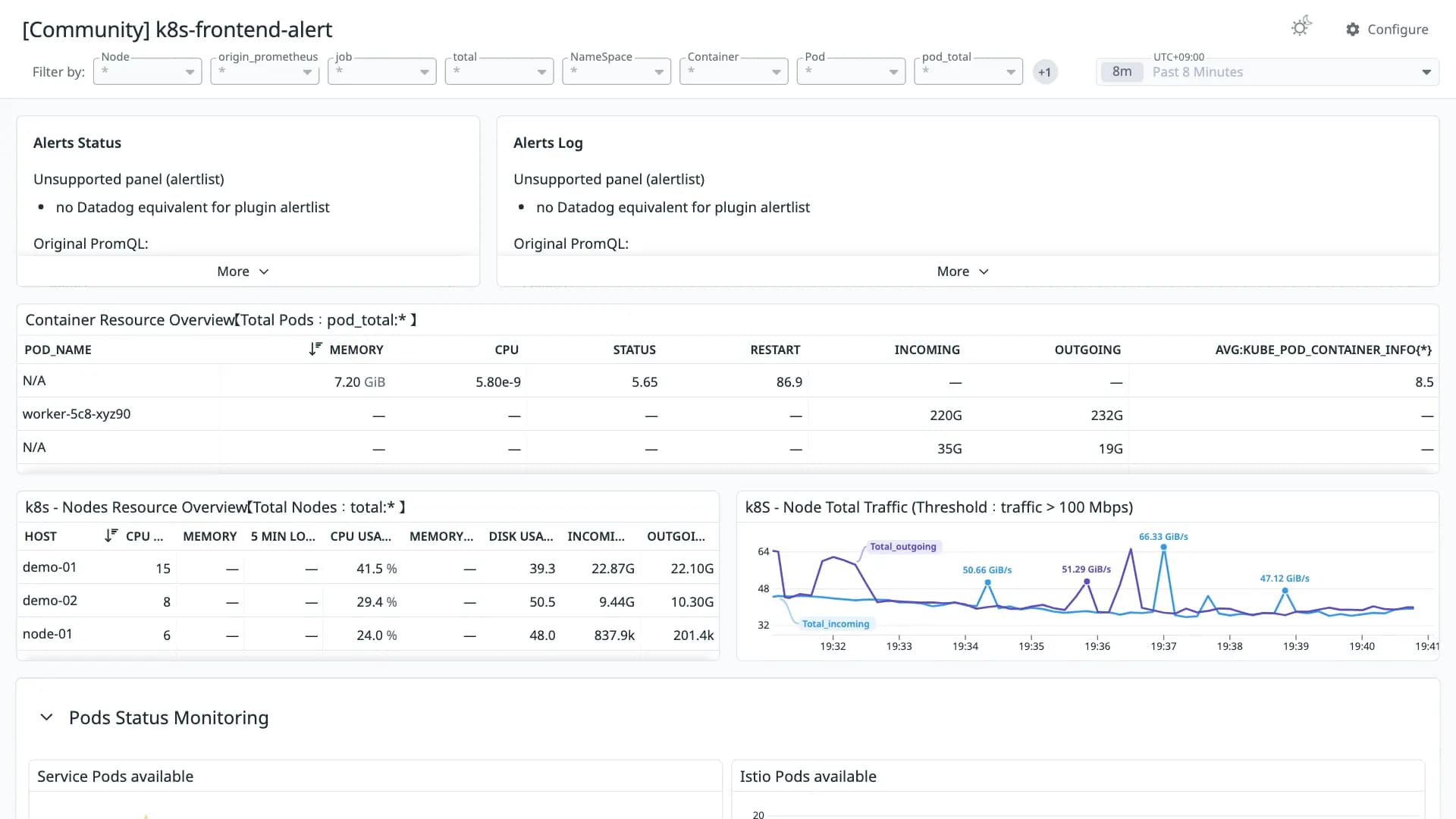Open the NameSpace filter dropdown

tap(617, 71)
